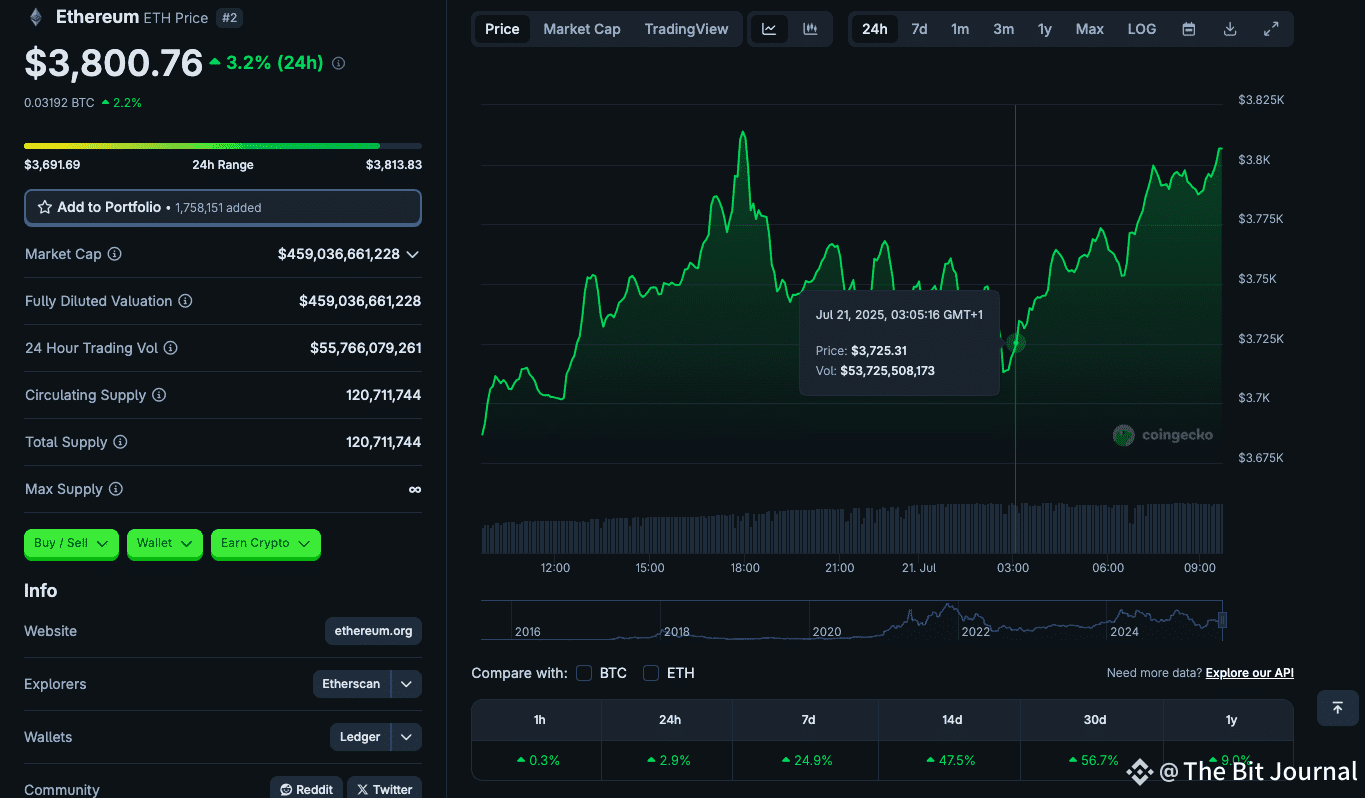
Task: Click the #2 rank badge
Action: click(x=229, y=18)
